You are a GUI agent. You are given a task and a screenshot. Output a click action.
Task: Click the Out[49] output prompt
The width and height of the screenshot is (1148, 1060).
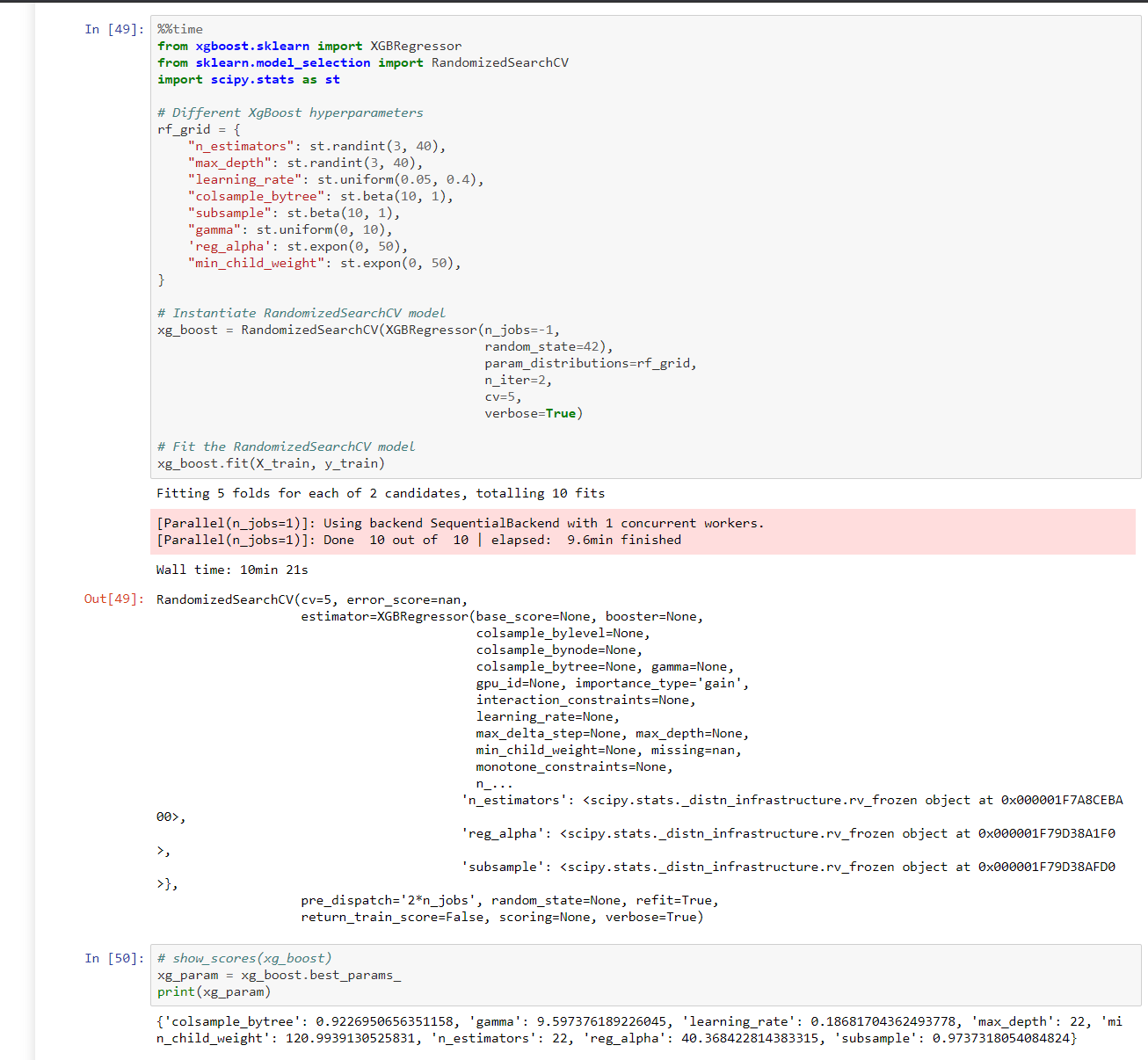[114, 599]
